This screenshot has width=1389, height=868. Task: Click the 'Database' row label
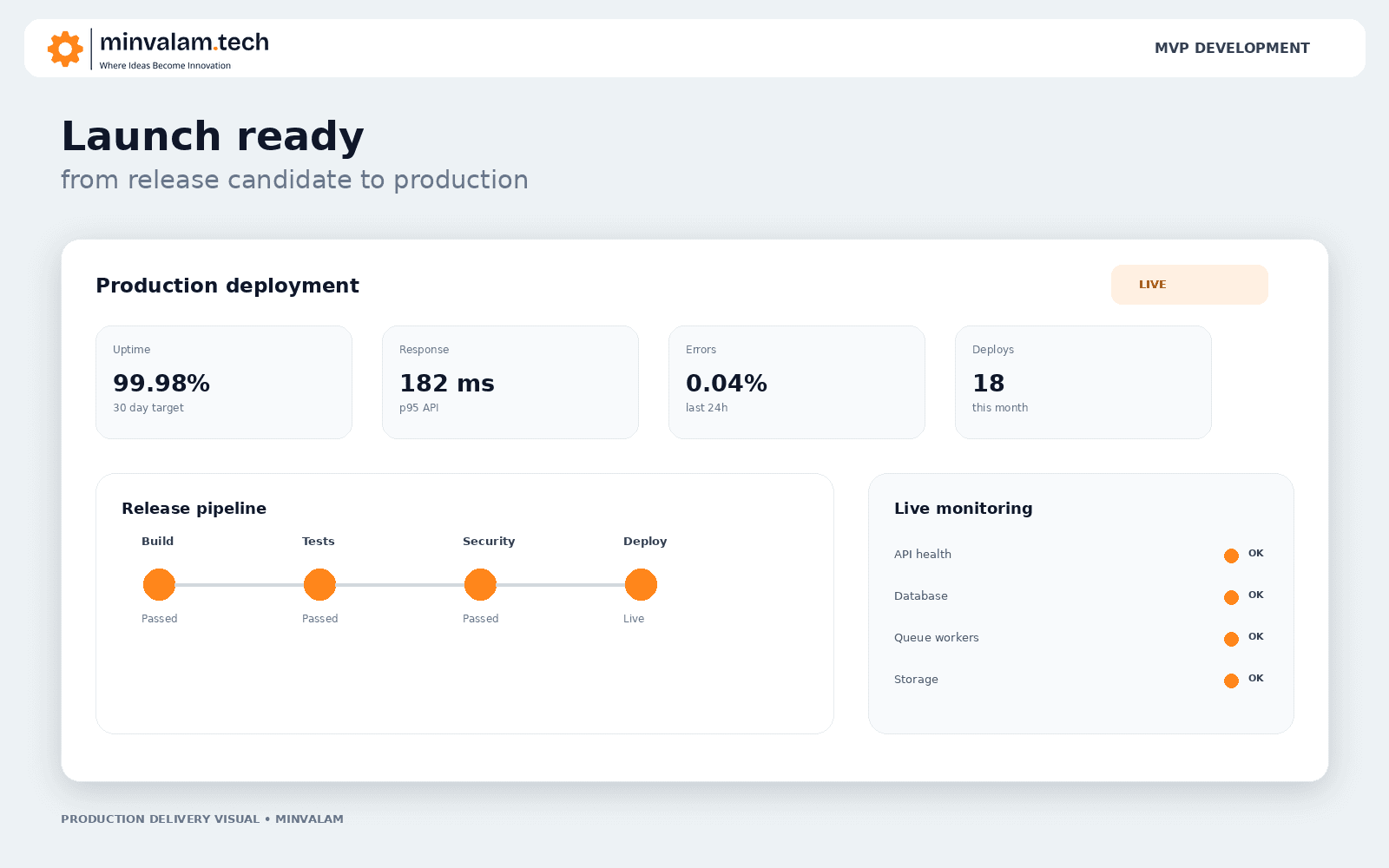(920, 595)
